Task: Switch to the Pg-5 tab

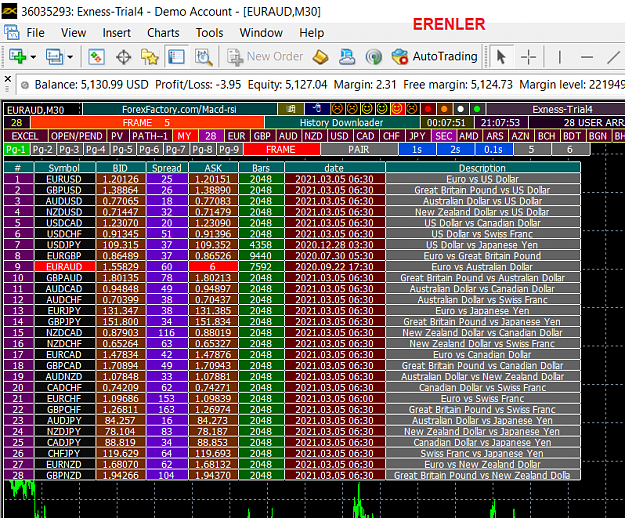Action: (122, 150)
